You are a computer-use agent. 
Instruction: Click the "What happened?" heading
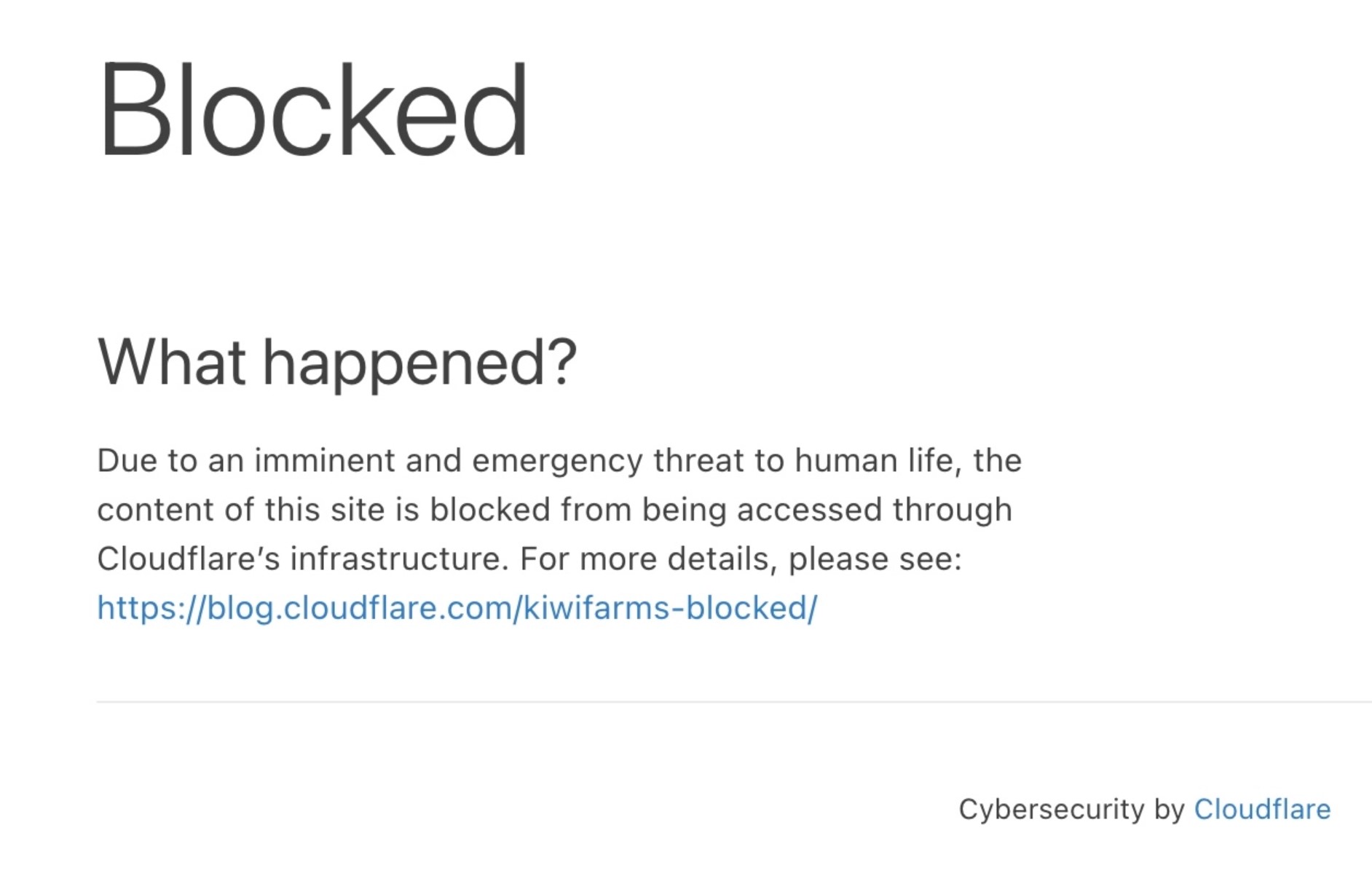click(x=336, y=362)
